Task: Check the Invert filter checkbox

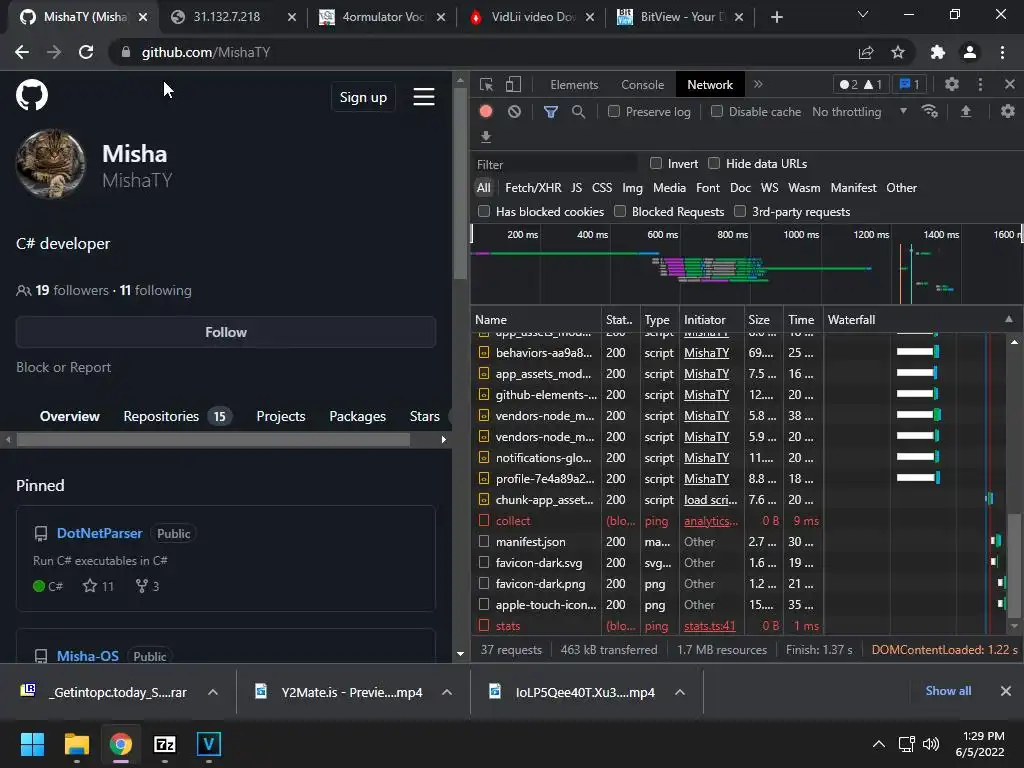Action: (x=656, y=163)
